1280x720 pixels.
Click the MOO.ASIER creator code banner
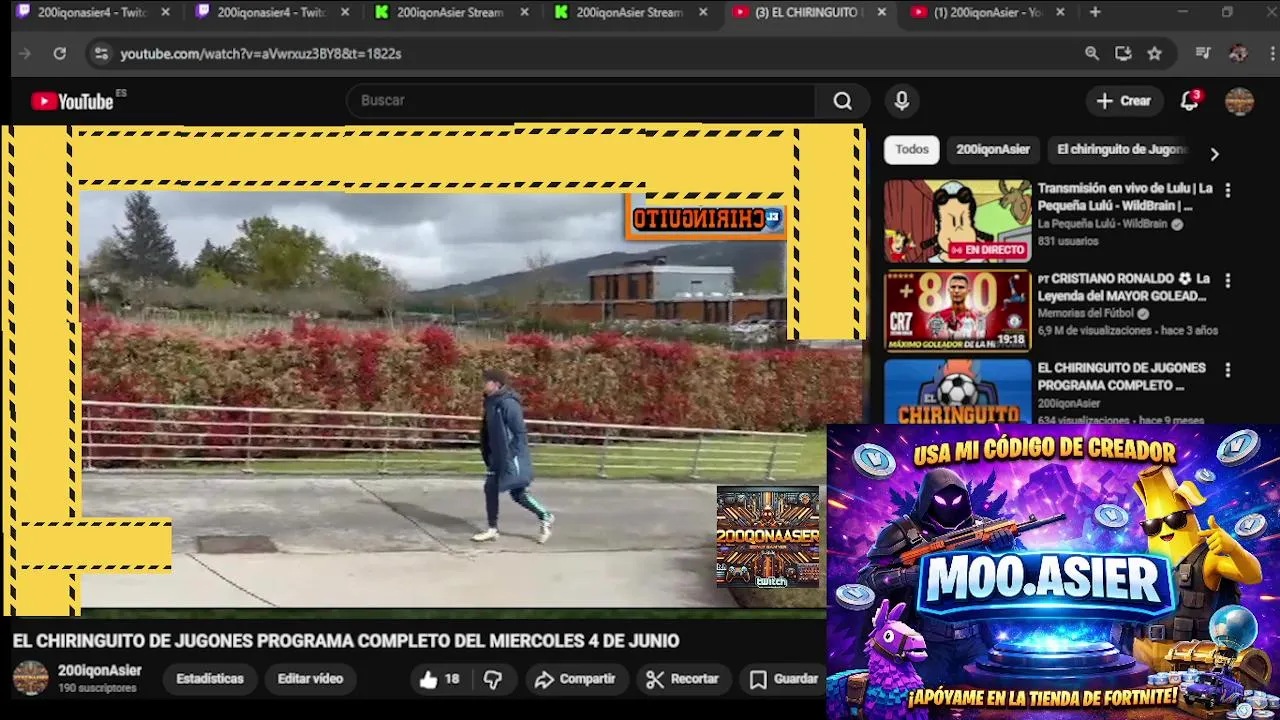[x=1053, y=572]
